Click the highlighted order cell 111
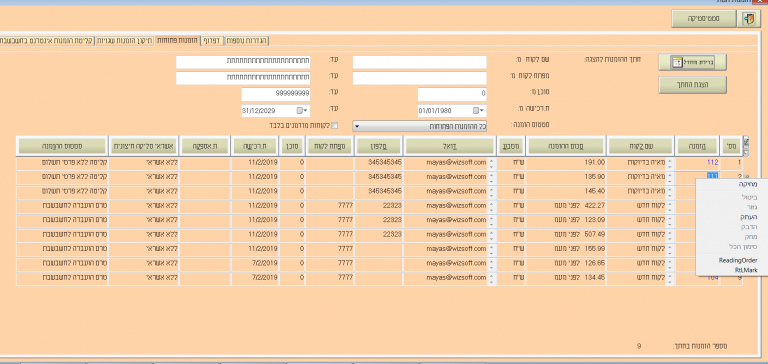 pyautogui.click(x=713, y=176)
